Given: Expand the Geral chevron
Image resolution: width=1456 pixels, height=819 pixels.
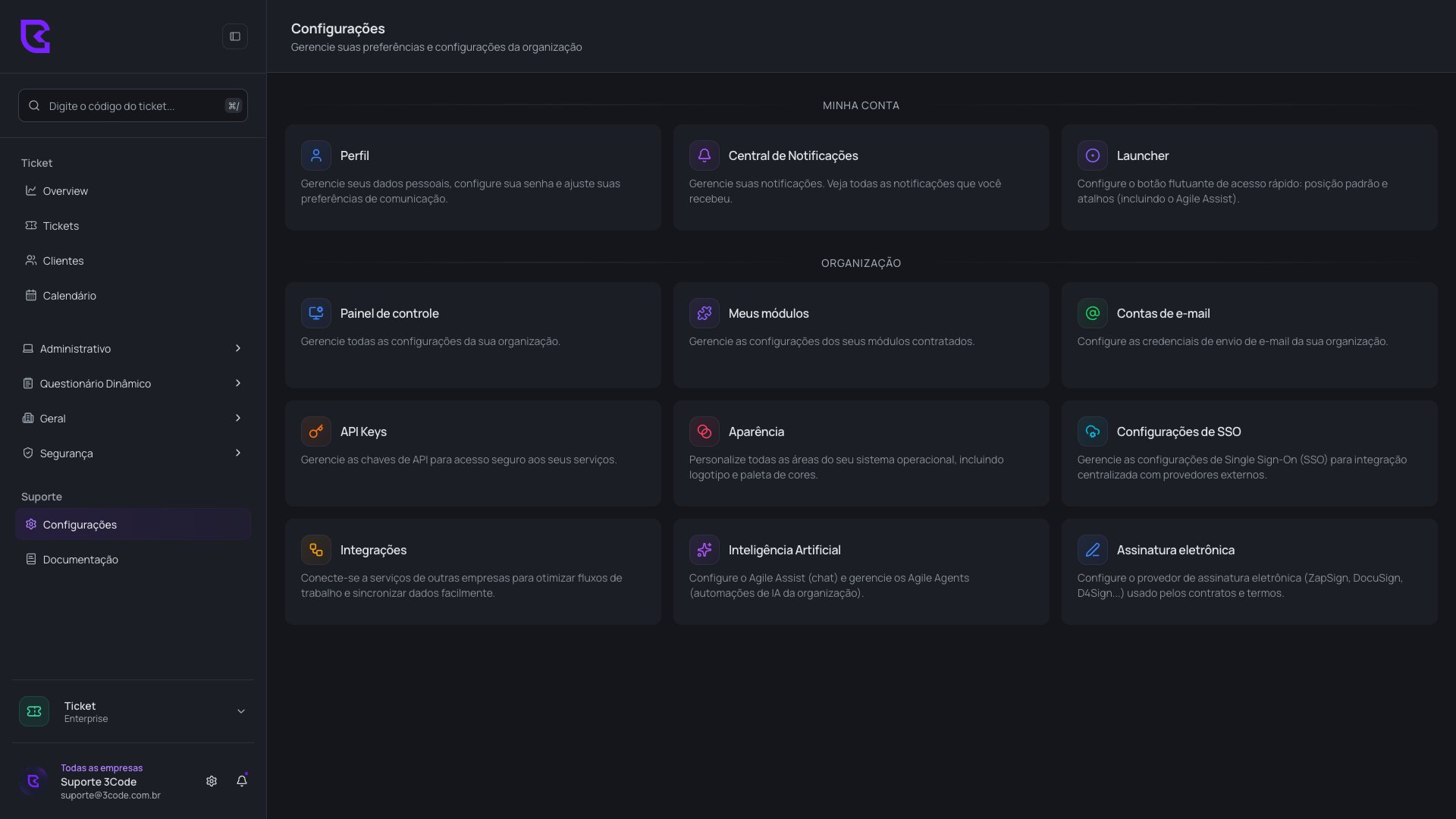Looking at the screenshot, I should [238, 418].
